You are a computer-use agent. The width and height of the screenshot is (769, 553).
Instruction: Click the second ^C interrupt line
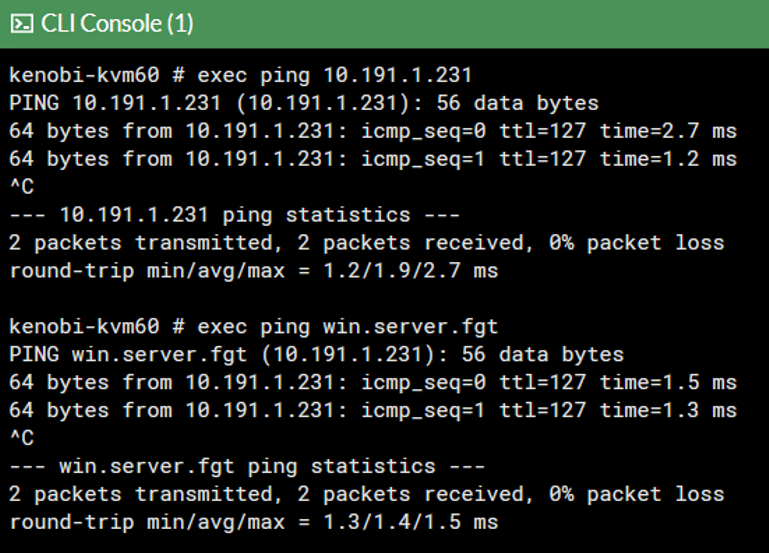[x=21, y=439]
